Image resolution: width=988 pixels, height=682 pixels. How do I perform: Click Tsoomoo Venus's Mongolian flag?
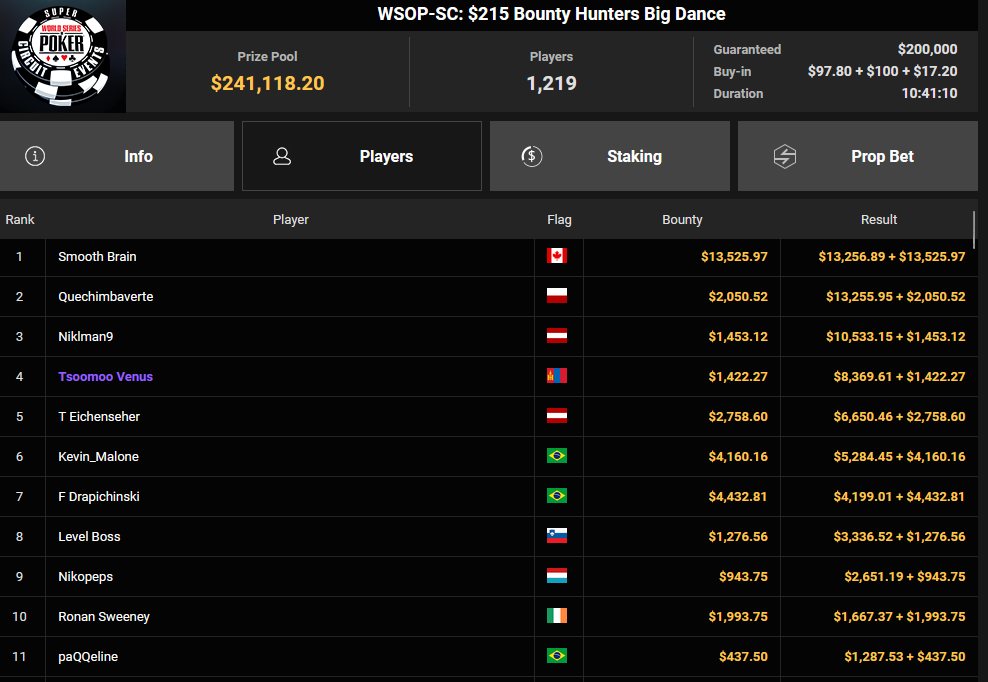coord(557,376)
